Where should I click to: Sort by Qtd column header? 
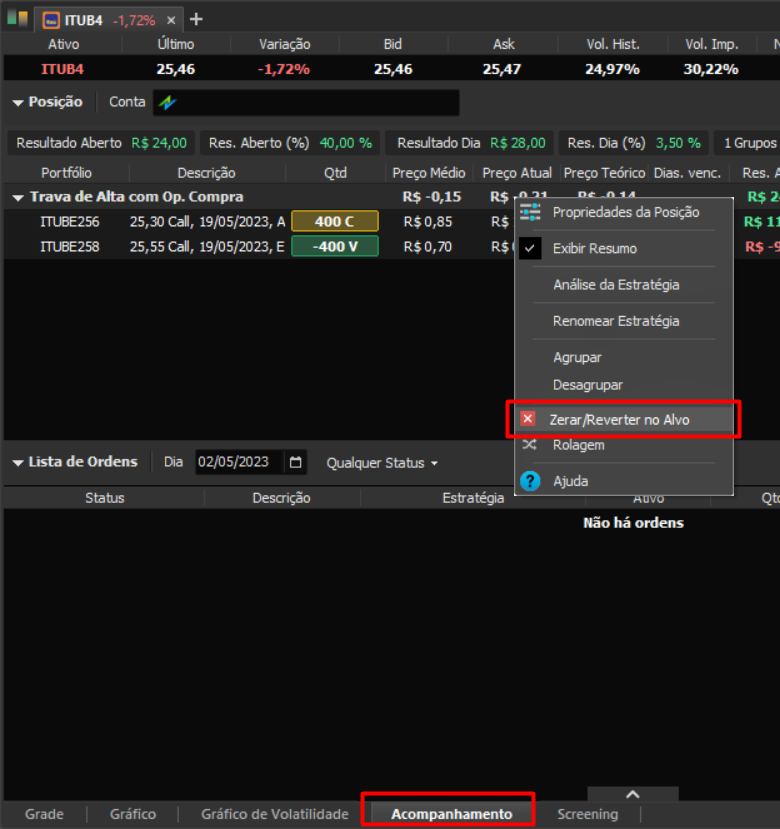[x=335, y=173]
